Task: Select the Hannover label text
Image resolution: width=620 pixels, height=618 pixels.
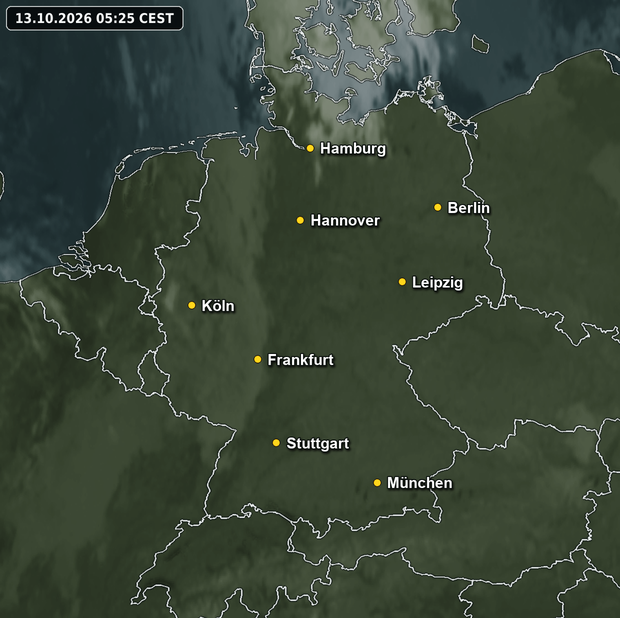Action: (x=345, y=221)
